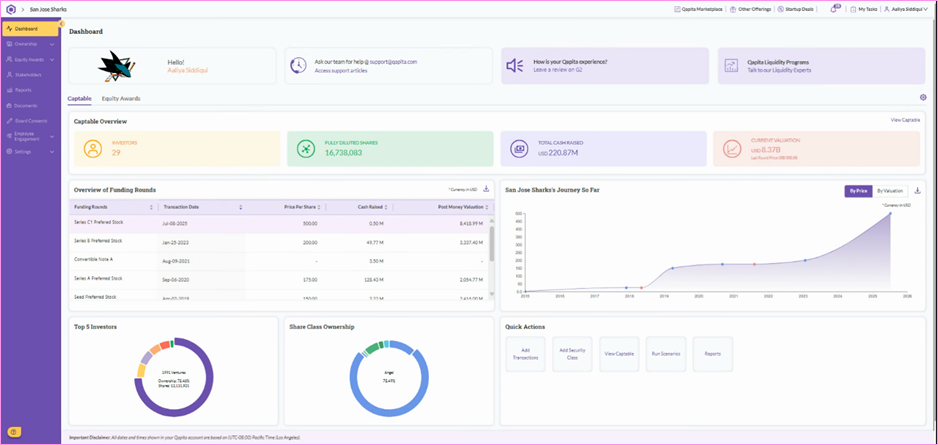Screen dimensions: 938x445
Task: Click Talk to our Liquidity Experts
Action: tap(779, 71)
